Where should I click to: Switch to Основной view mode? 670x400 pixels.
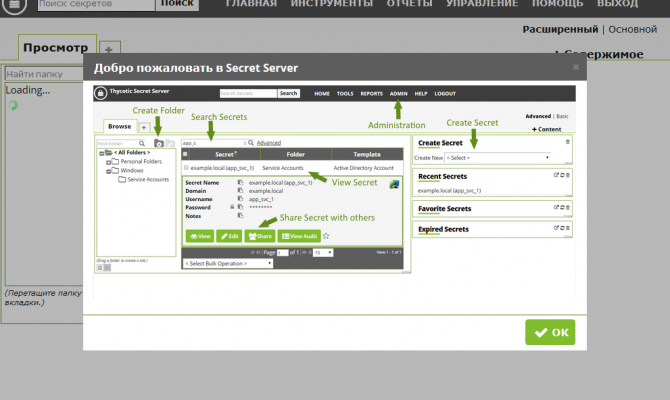632,29
